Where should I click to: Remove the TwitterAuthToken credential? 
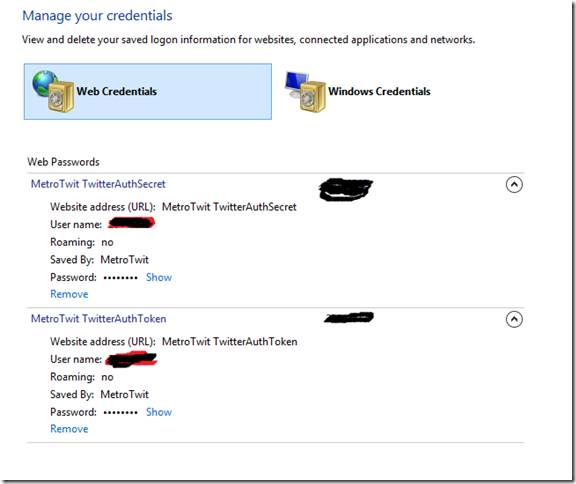click(x=69, y=429)
